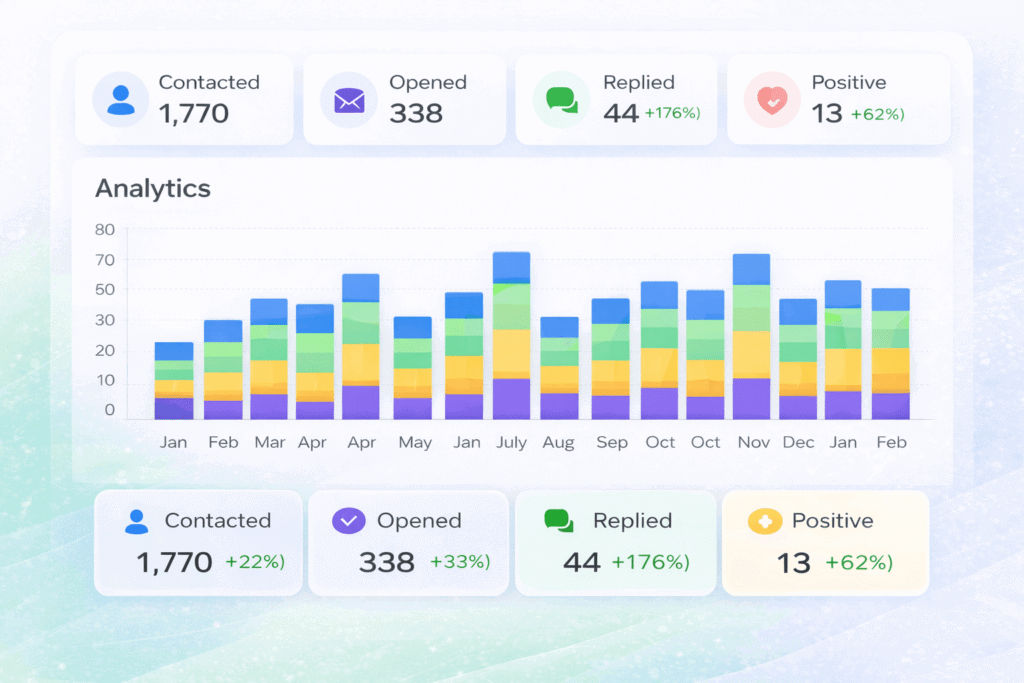Viewport: 1024px width, 683px height.
Task: Click the 338 value in bottom Opened card
Action: [387, 562]
